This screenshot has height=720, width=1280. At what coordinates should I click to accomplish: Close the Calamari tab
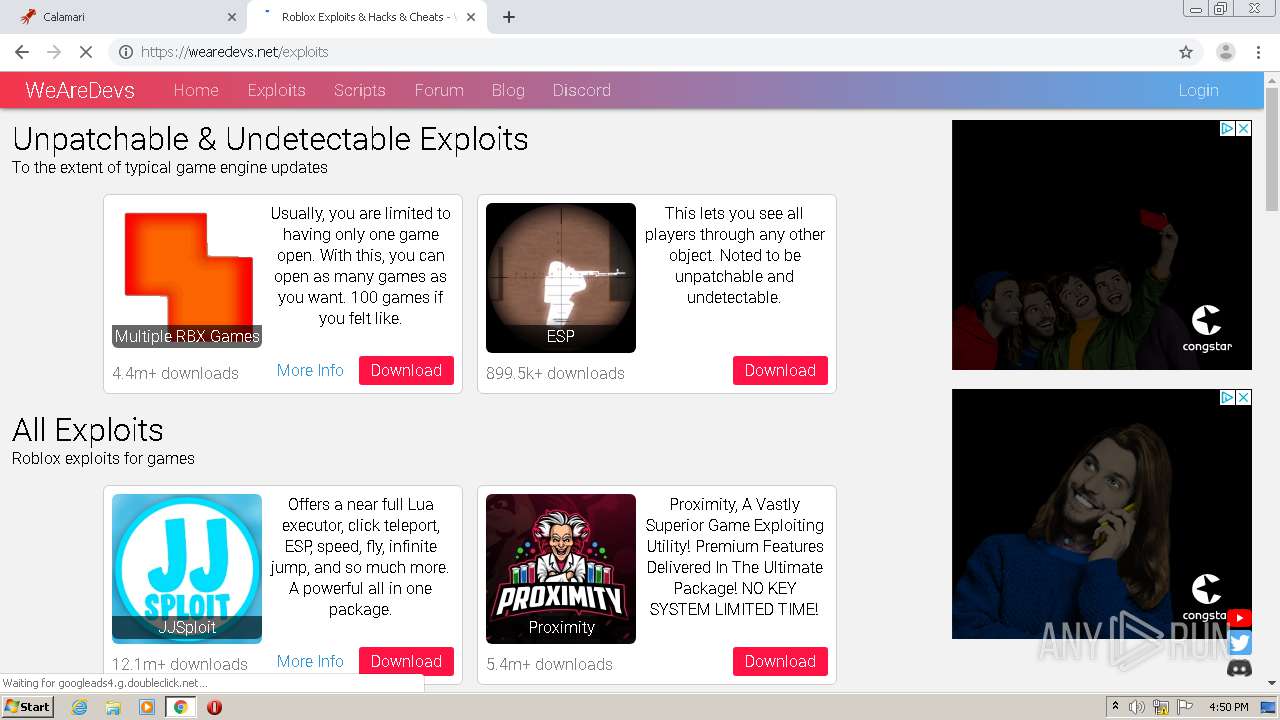(232, 17)
